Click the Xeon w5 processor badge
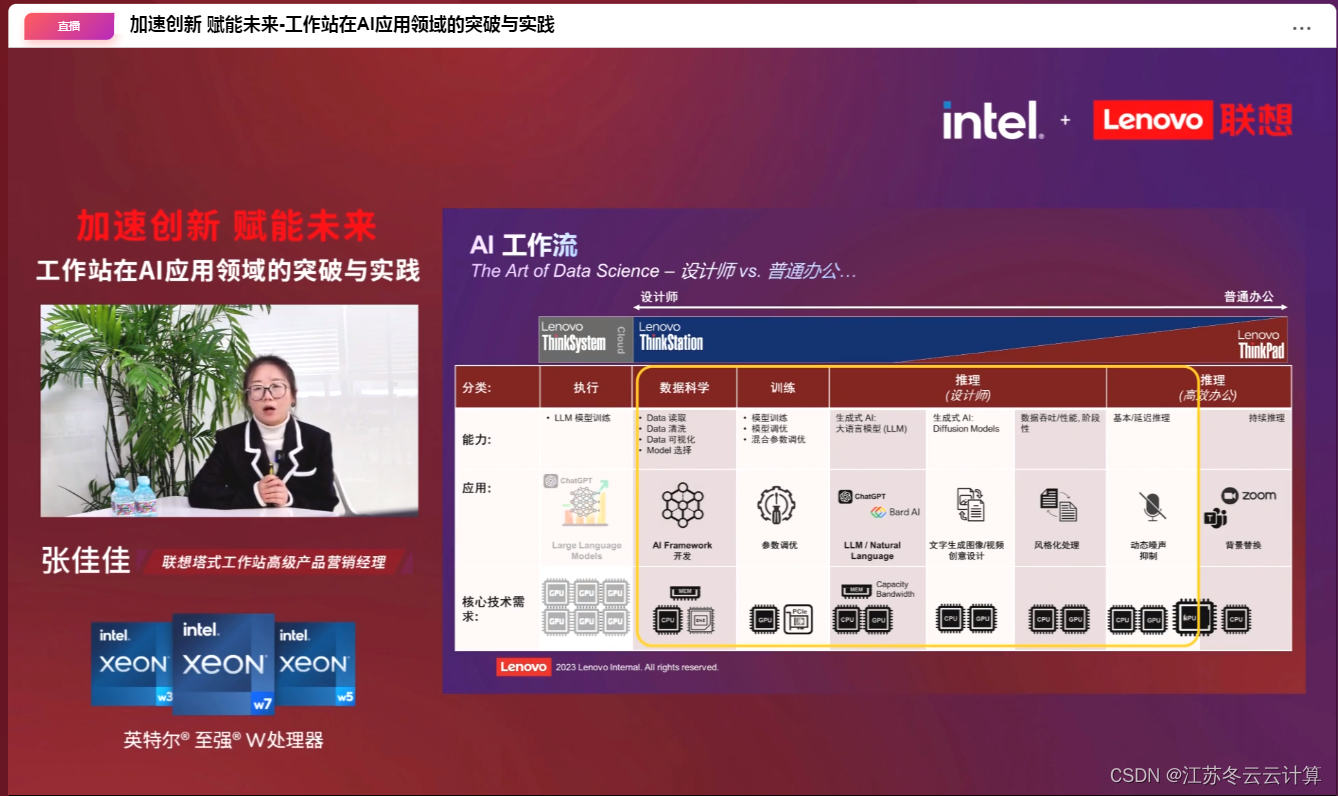The height and width of the screenshot is (796, 1338). pos(315,664)
